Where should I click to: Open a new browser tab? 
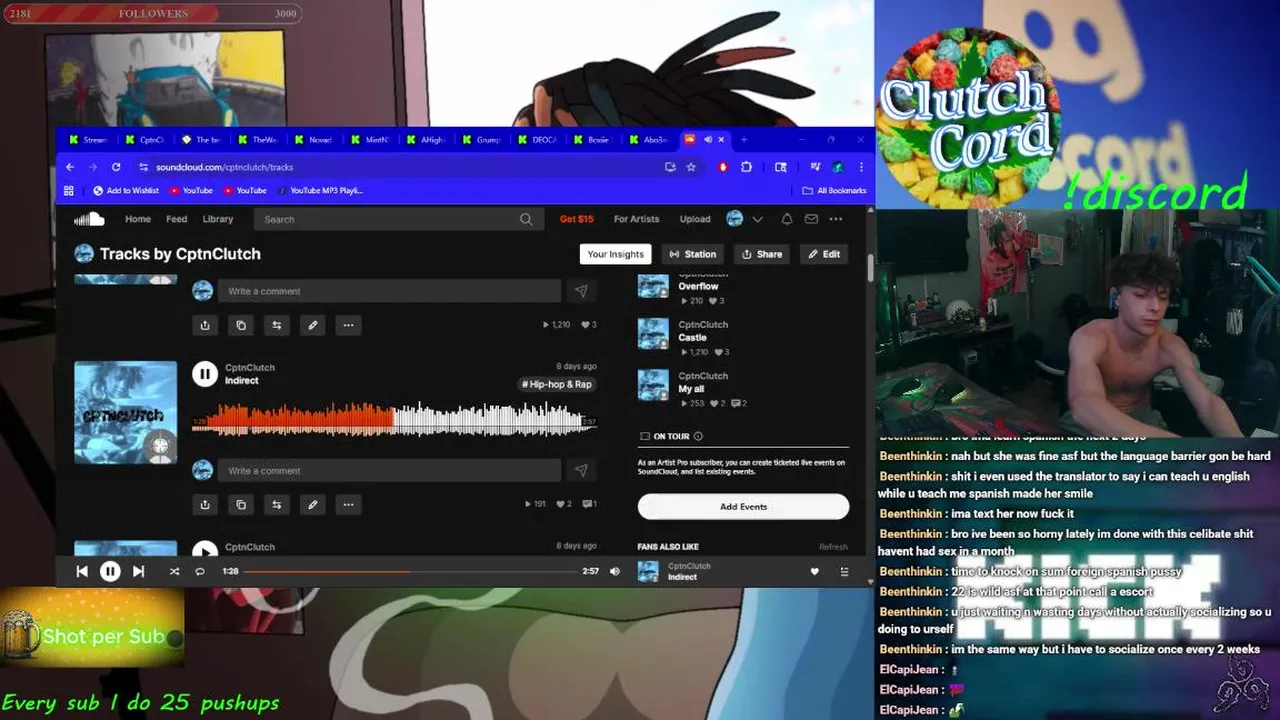[x=743, y=139]
